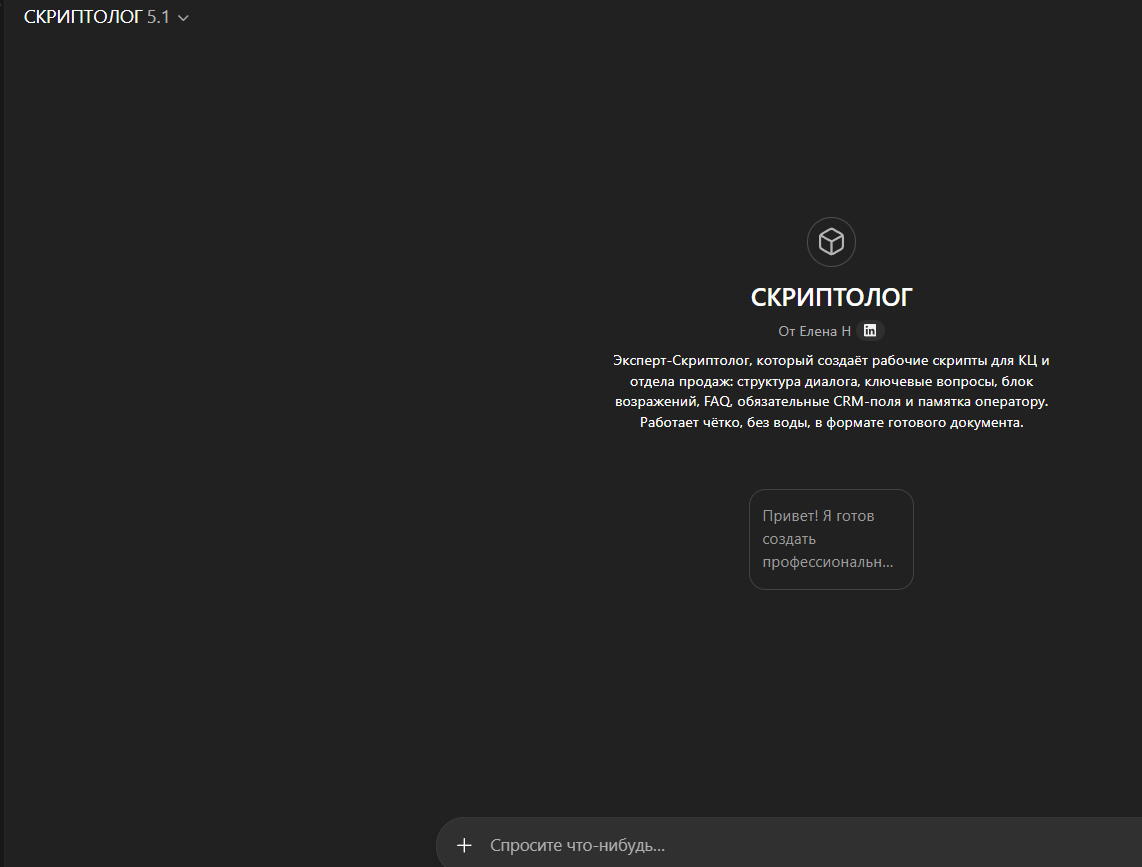Click the СКРИПТОЛОГ heading above the description
The width and height of the screenshot is (1142, 867).
pos(830,296)
